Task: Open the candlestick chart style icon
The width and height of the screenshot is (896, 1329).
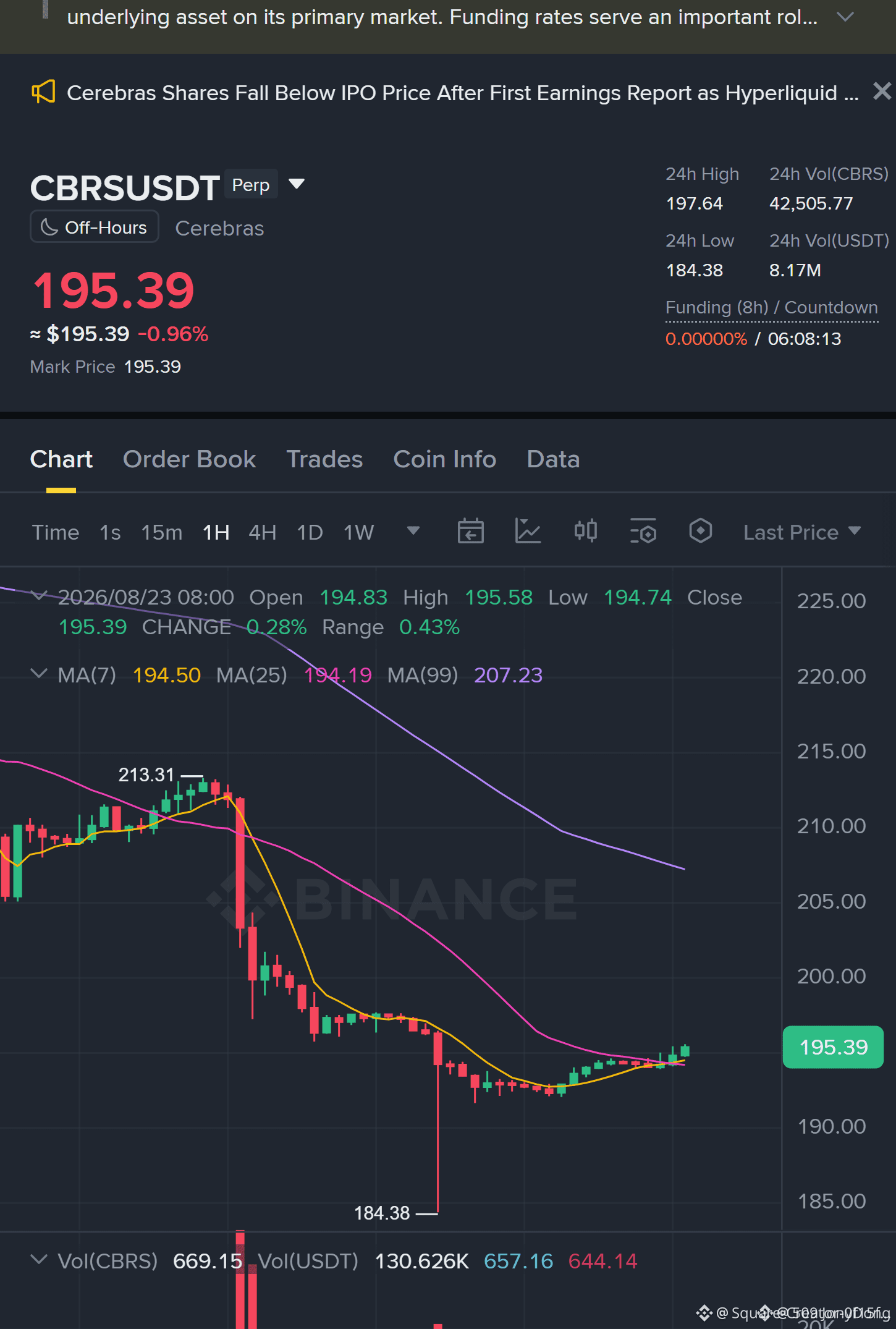Action: [585, 531]
